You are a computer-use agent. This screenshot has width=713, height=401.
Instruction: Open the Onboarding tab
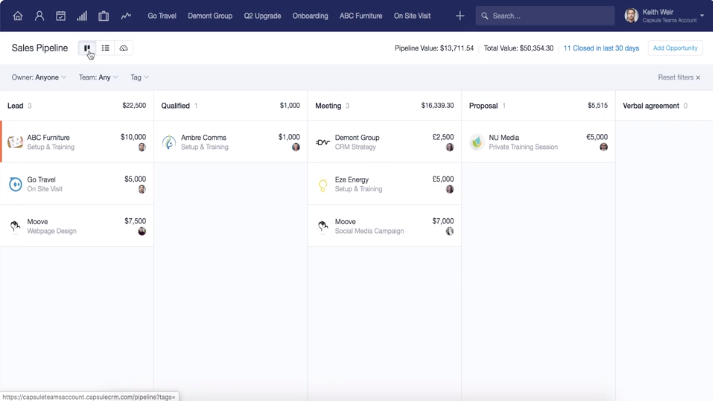(x=310, y=16)
